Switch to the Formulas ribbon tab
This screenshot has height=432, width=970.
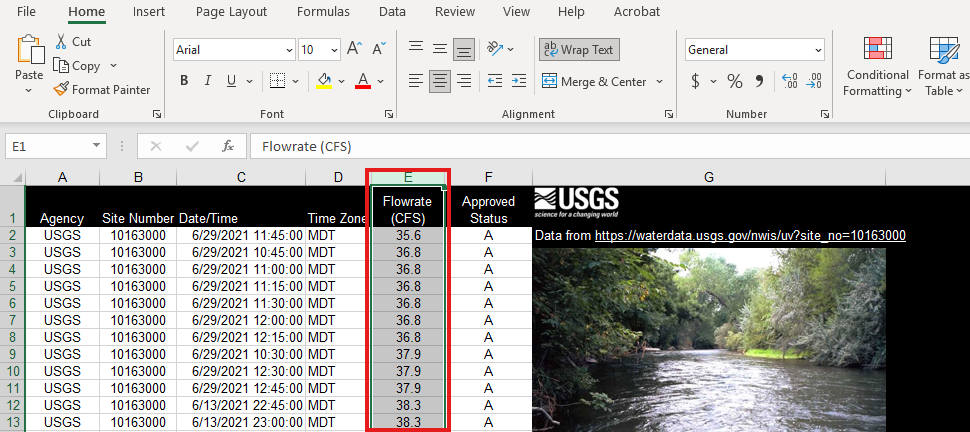click(x=323, y=12)
